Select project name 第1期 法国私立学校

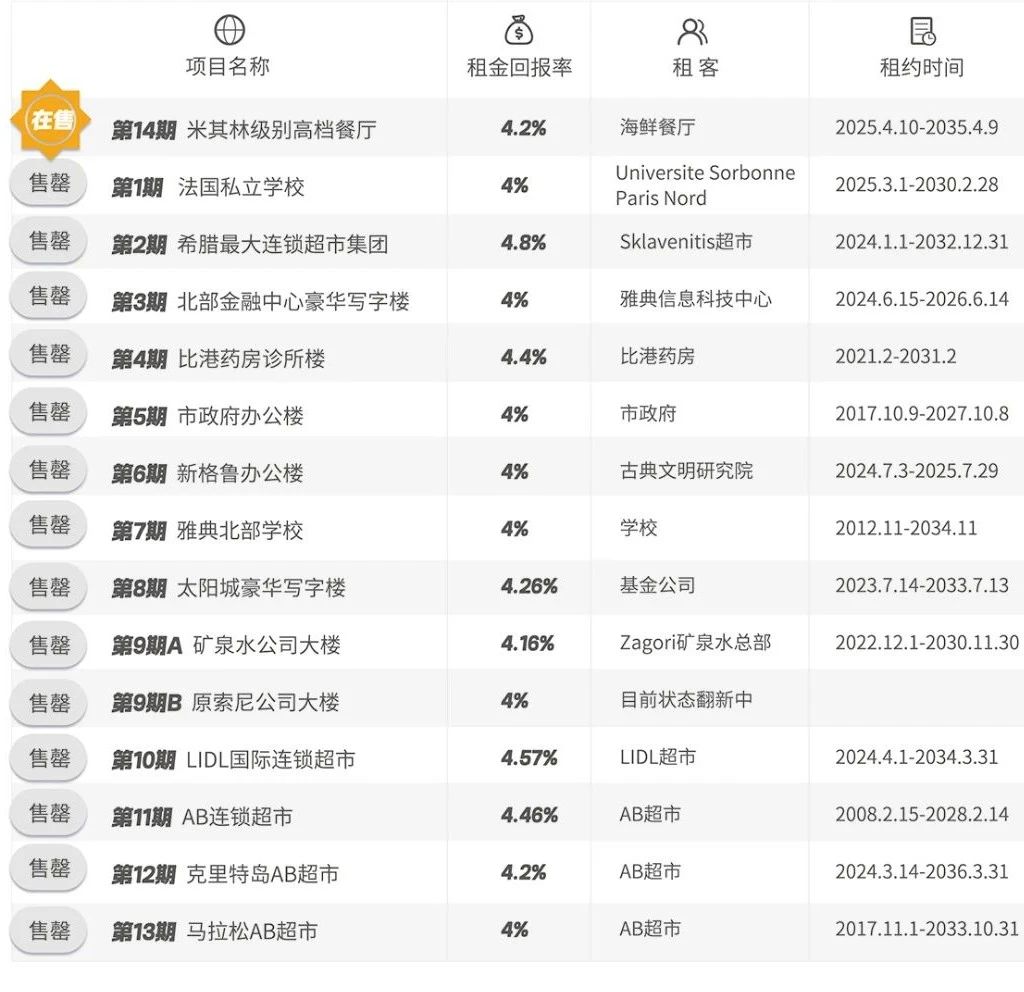pos(208,187)
